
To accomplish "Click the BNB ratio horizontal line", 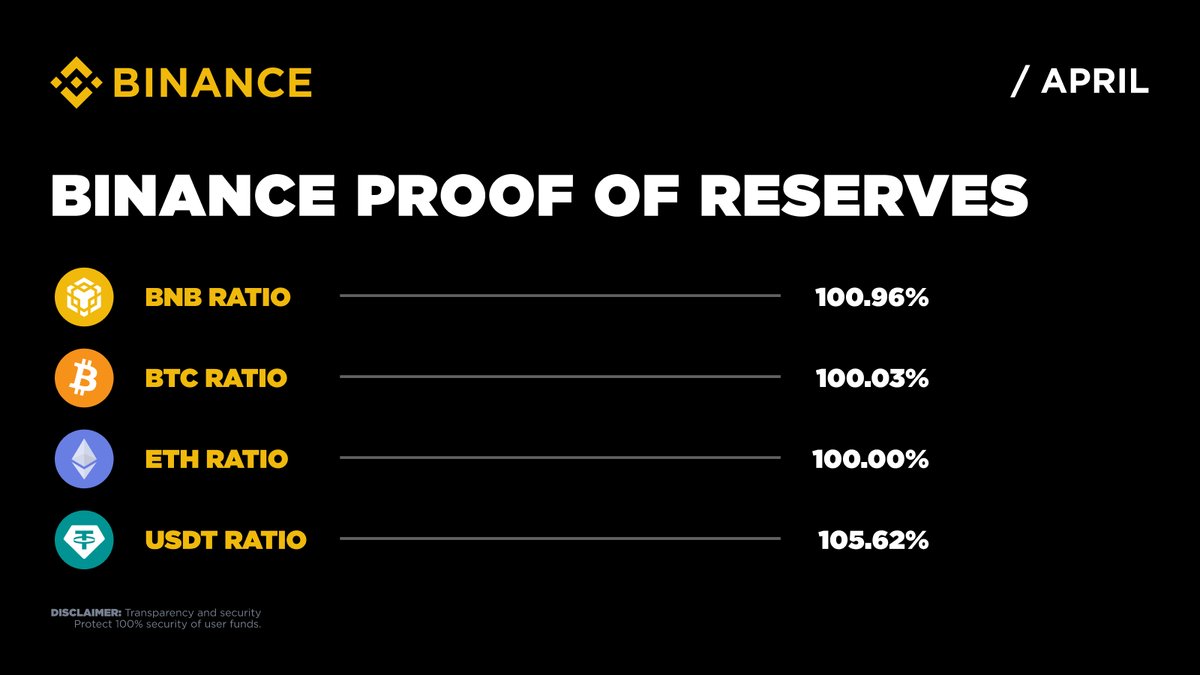I will pyautogui.click(x=559, y=296).
